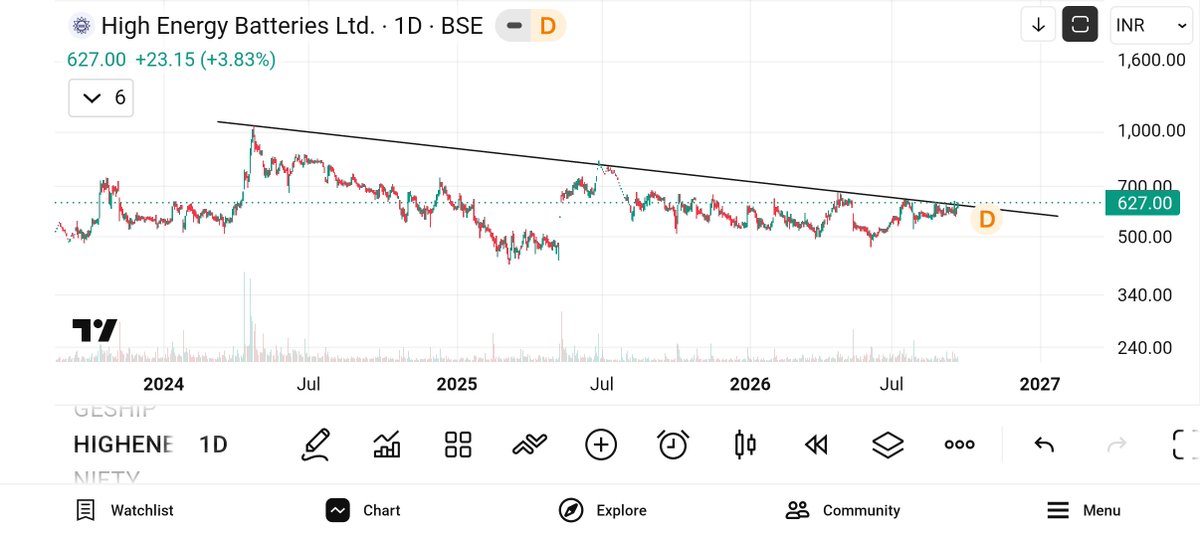Select the pencil drawing tool
This screenshot has width=1200, height=537.
[316, 444]
